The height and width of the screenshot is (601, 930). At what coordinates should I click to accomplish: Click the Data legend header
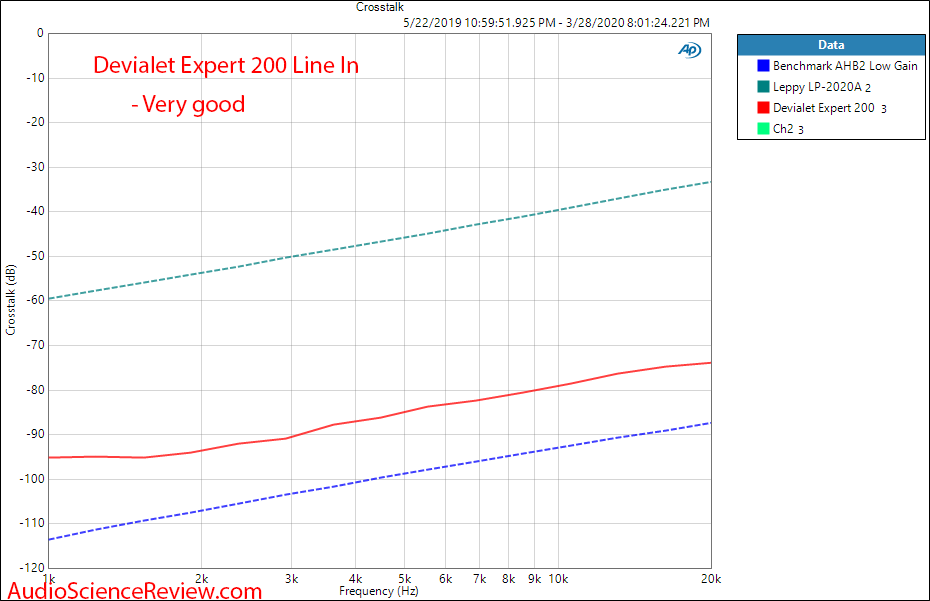tap(831, 45)
